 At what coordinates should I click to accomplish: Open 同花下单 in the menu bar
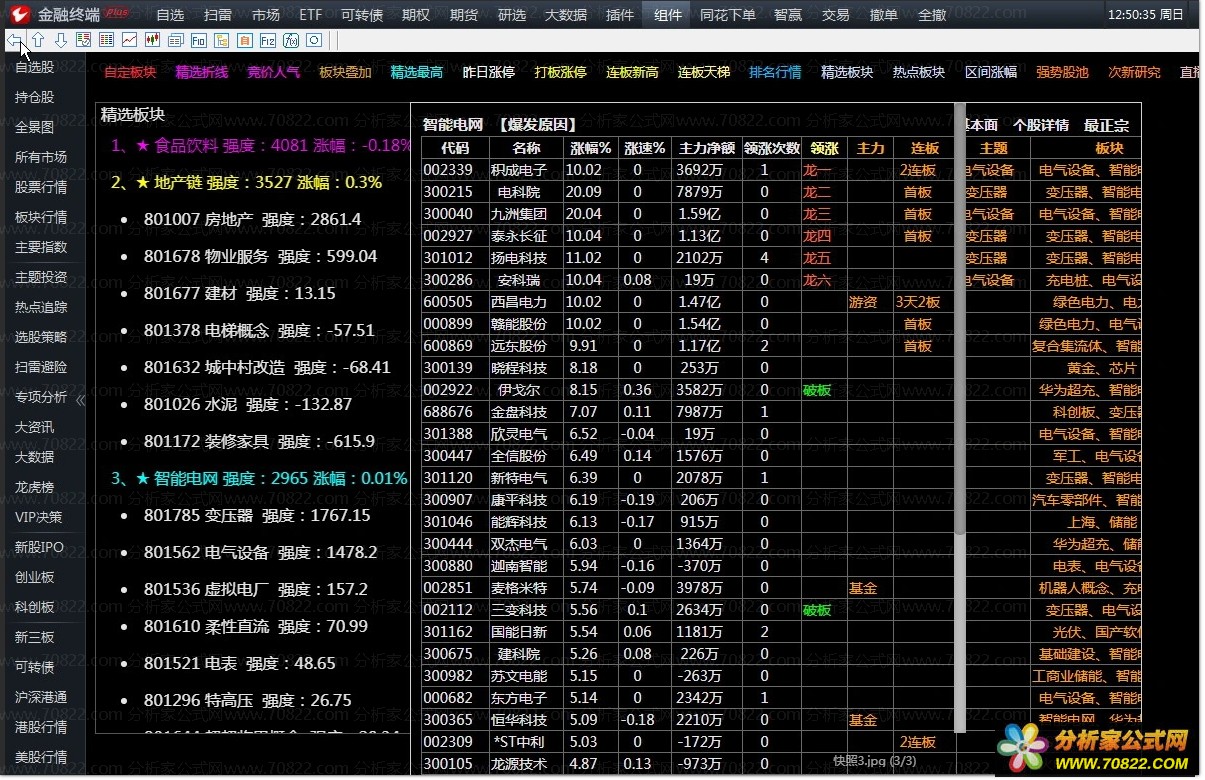coord(727,15)
